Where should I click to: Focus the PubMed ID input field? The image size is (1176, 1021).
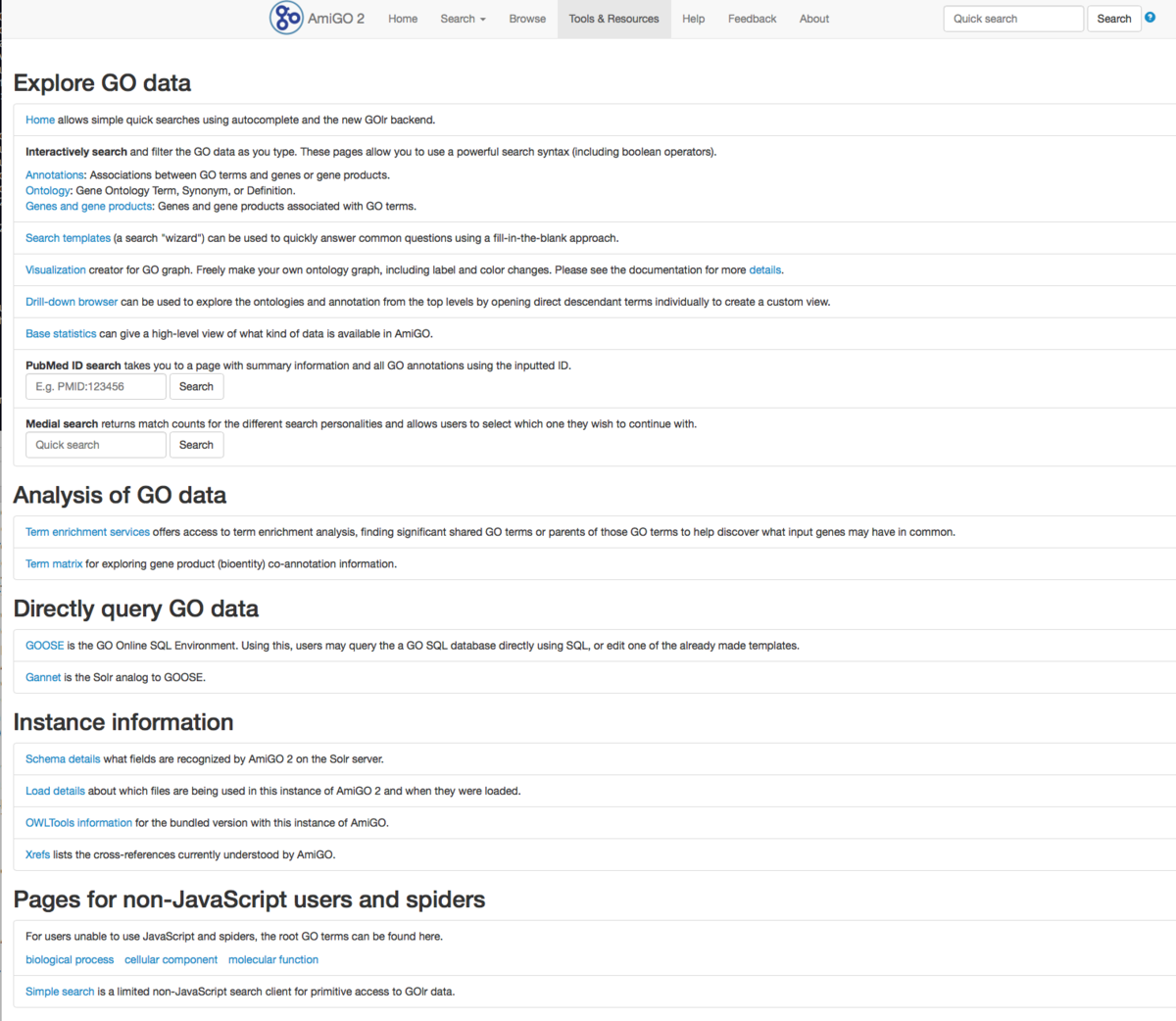[x=96, y=387]
